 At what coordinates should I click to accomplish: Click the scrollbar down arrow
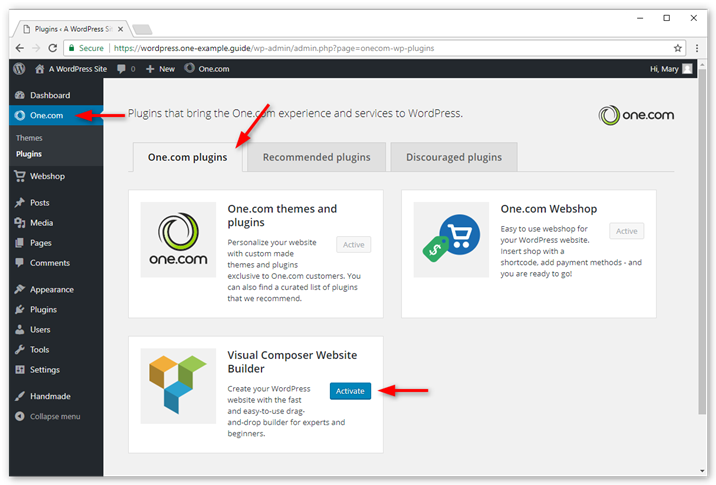tap(702, 471)
